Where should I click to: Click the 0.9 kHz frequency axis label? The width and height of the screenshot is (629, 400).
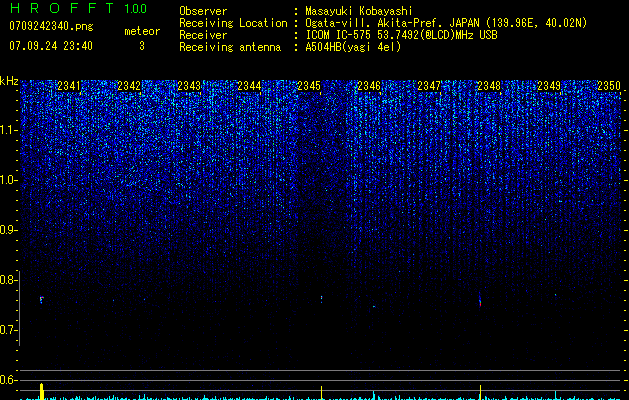9,230
